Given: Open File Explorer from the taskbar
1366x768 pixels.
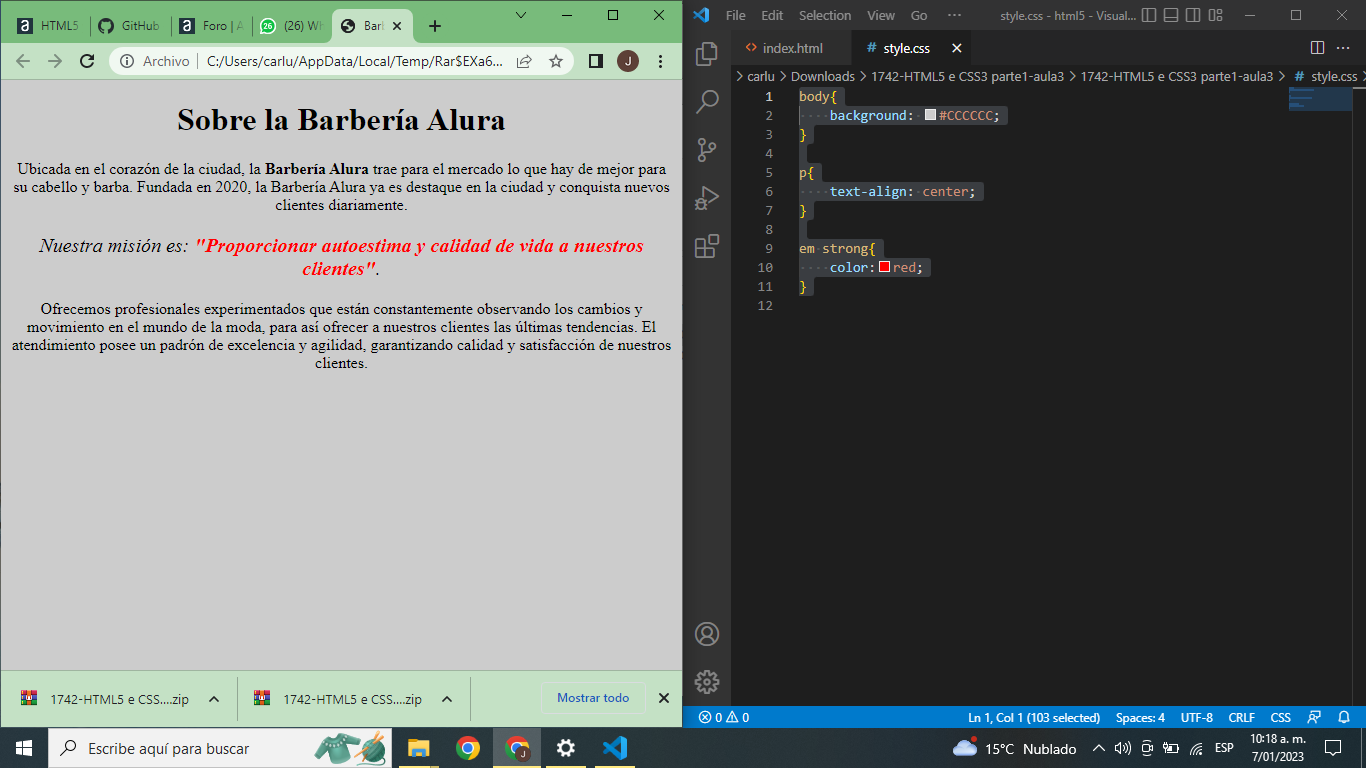Looking at the screenshot, I should 419,748.
